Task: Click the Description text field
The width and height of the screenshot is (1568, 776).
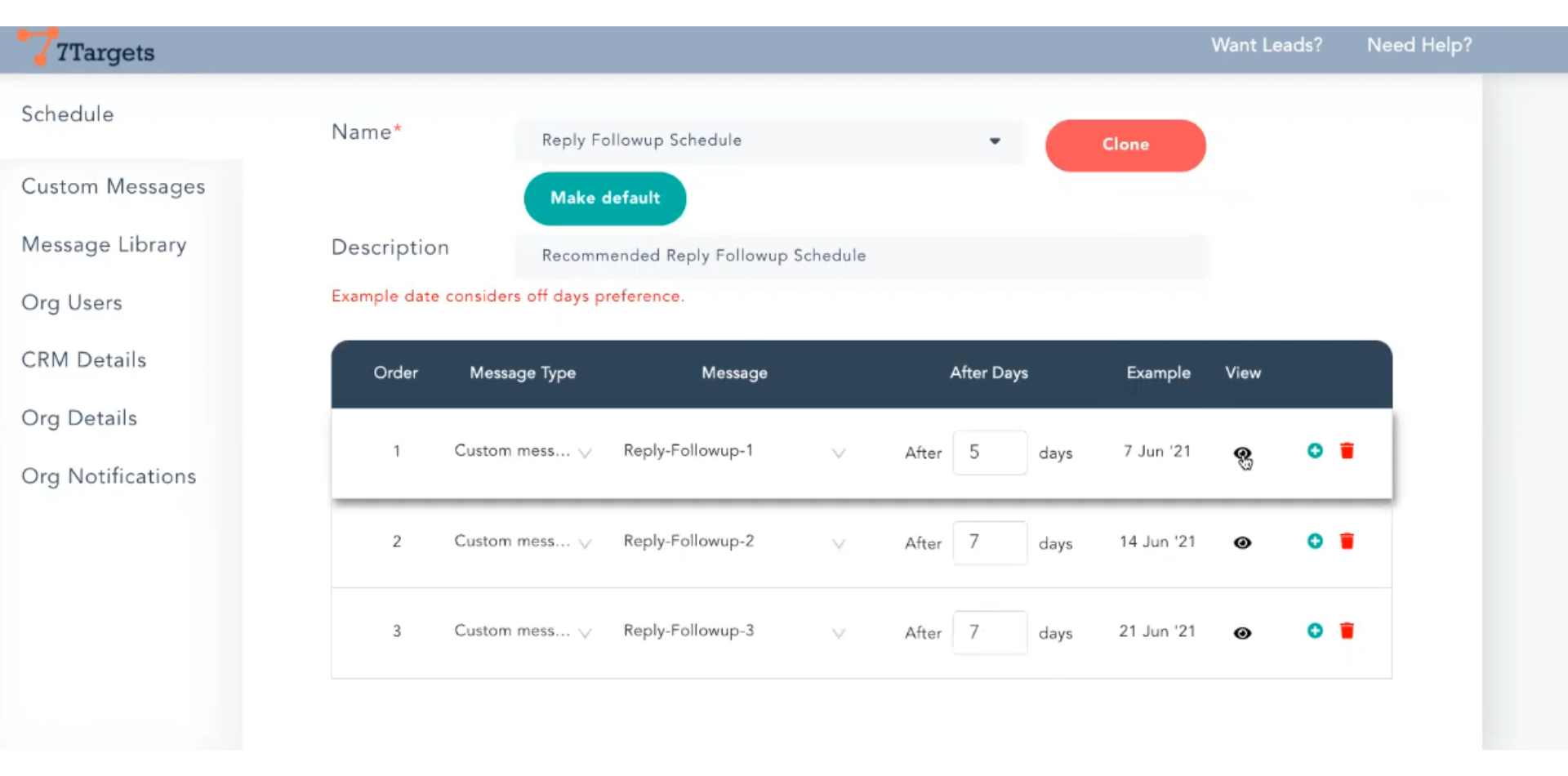Action: (x=861, y=256)
